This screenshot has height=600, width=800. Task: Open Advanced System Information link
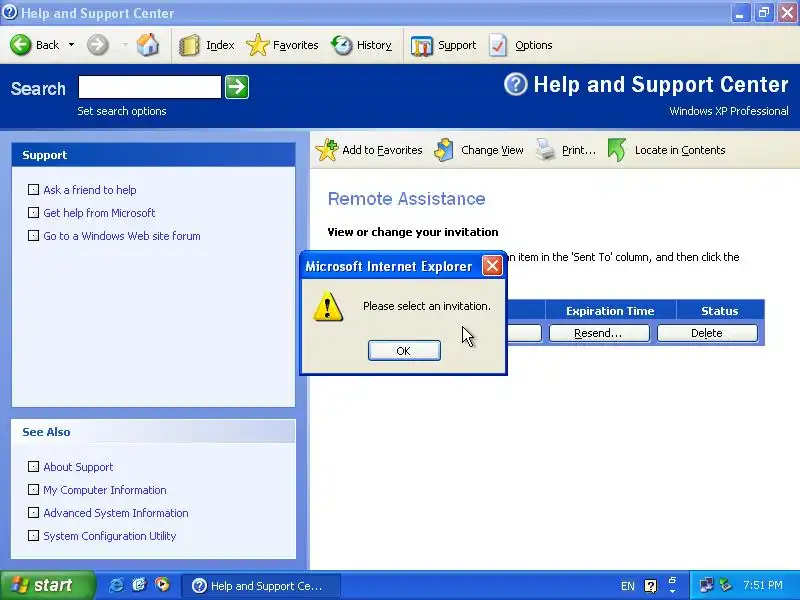click(x=116, y=513)
